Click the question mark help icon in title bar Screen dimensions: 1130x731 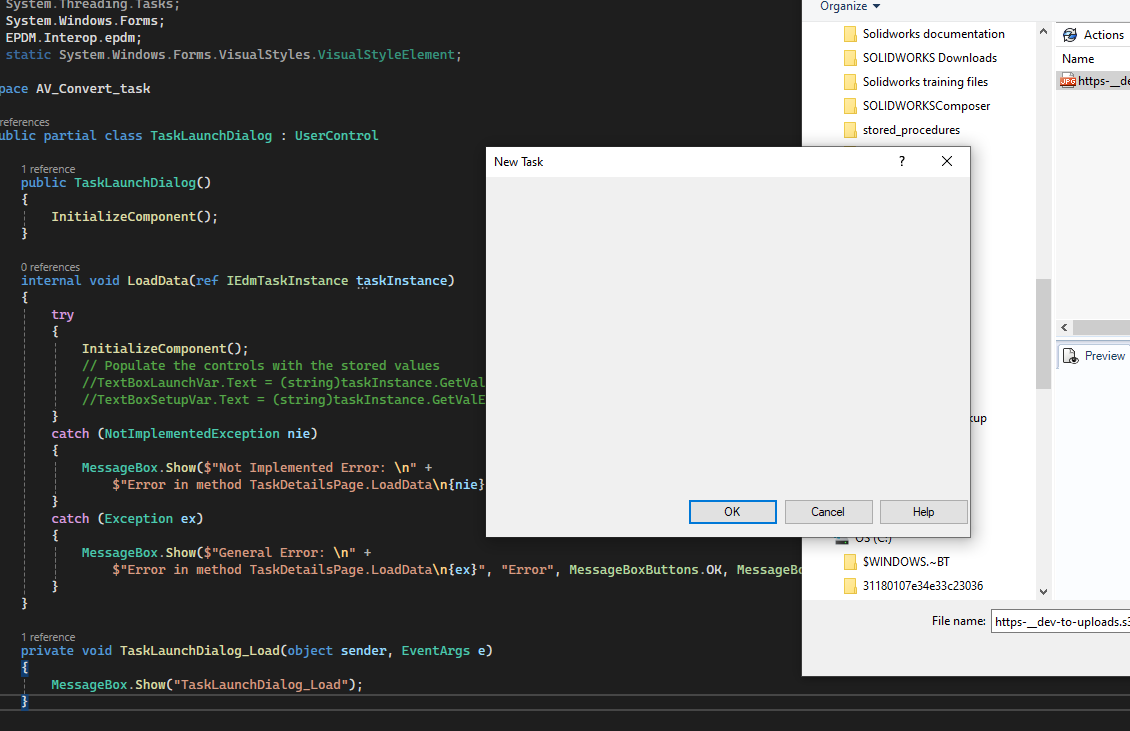click(x=902, y=161)
